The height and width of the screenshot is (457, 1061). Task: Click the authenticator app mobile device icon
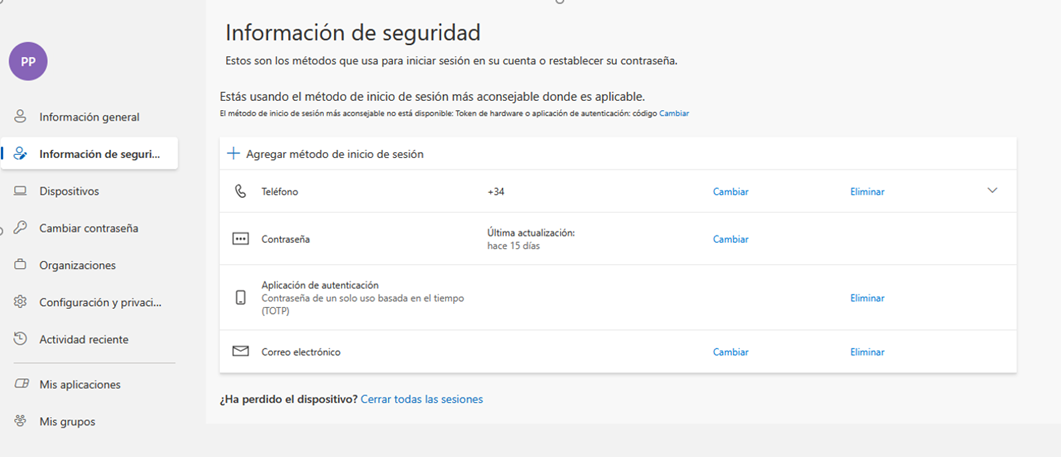240,298
